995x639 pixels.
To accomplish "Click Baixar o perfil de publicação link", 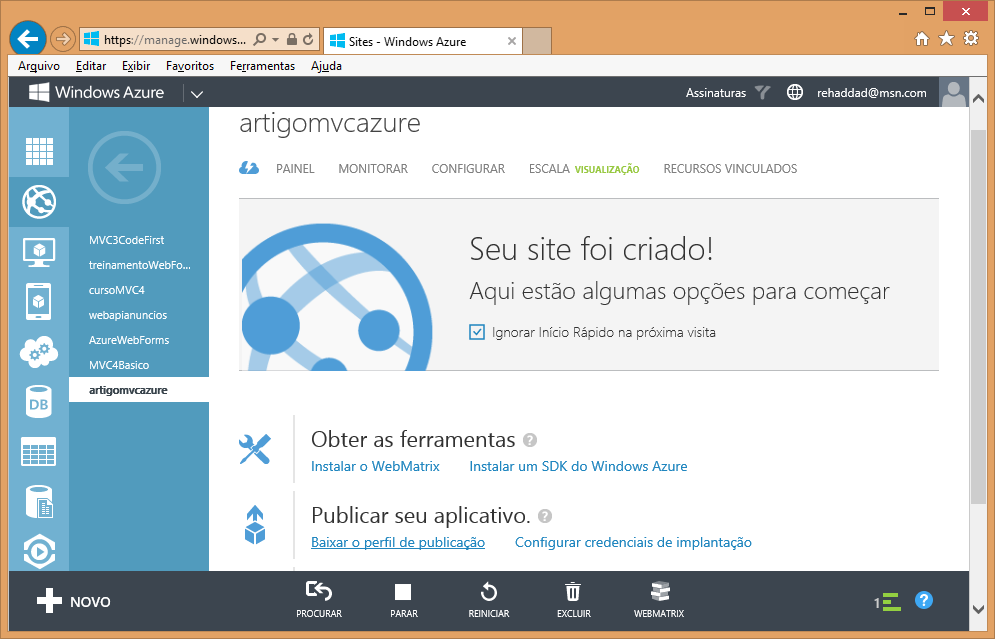I will pyautogui.click(x=398, y=543).
